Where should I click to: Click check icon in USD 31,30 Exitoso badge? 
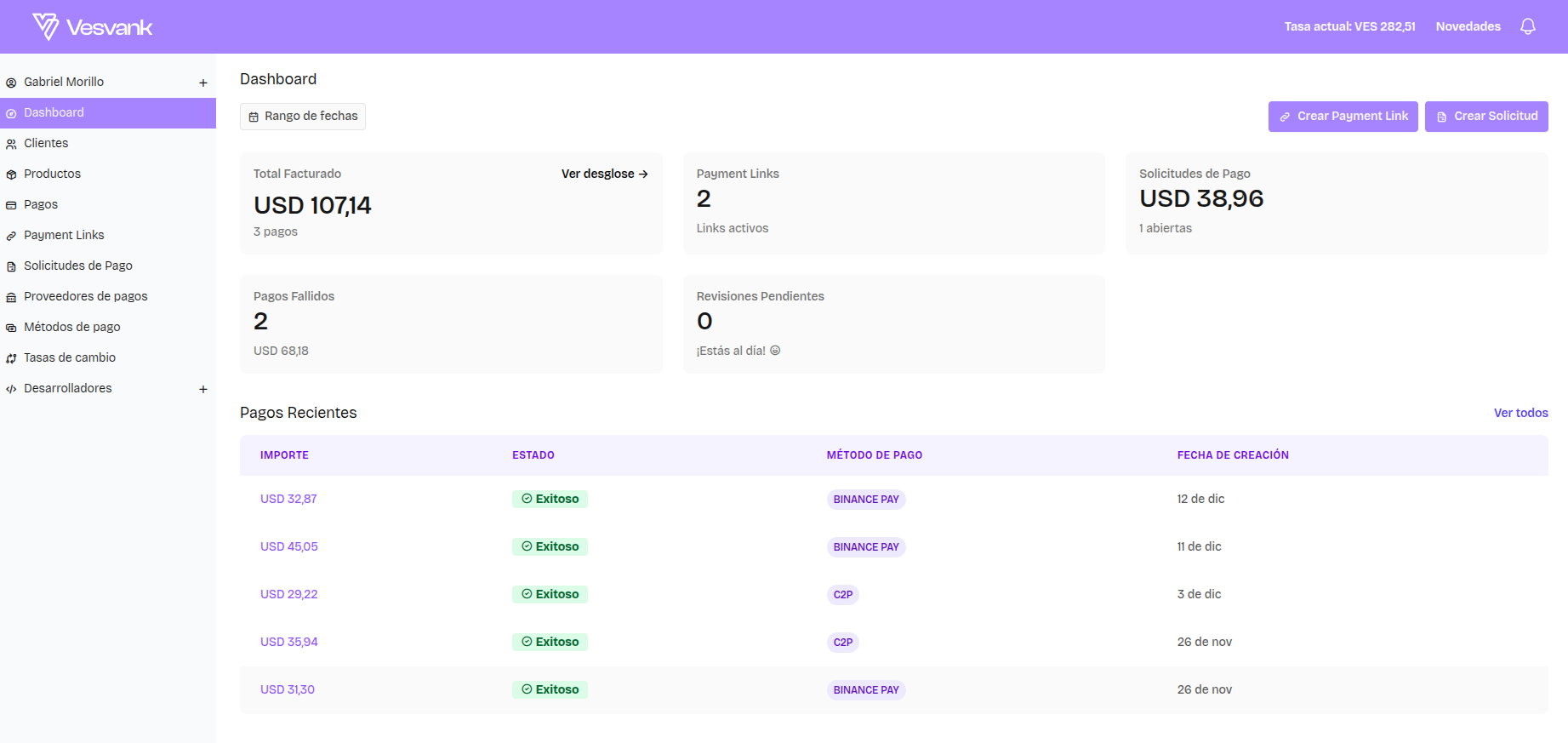pyautogui.click(x=527, y=689)
